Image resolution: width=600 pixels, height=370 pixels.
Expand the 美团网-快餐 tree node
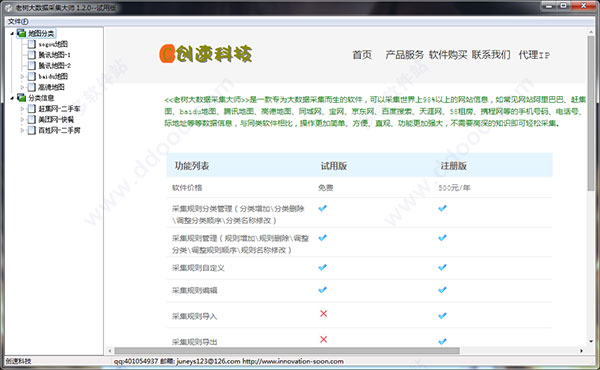pos(22,119)
